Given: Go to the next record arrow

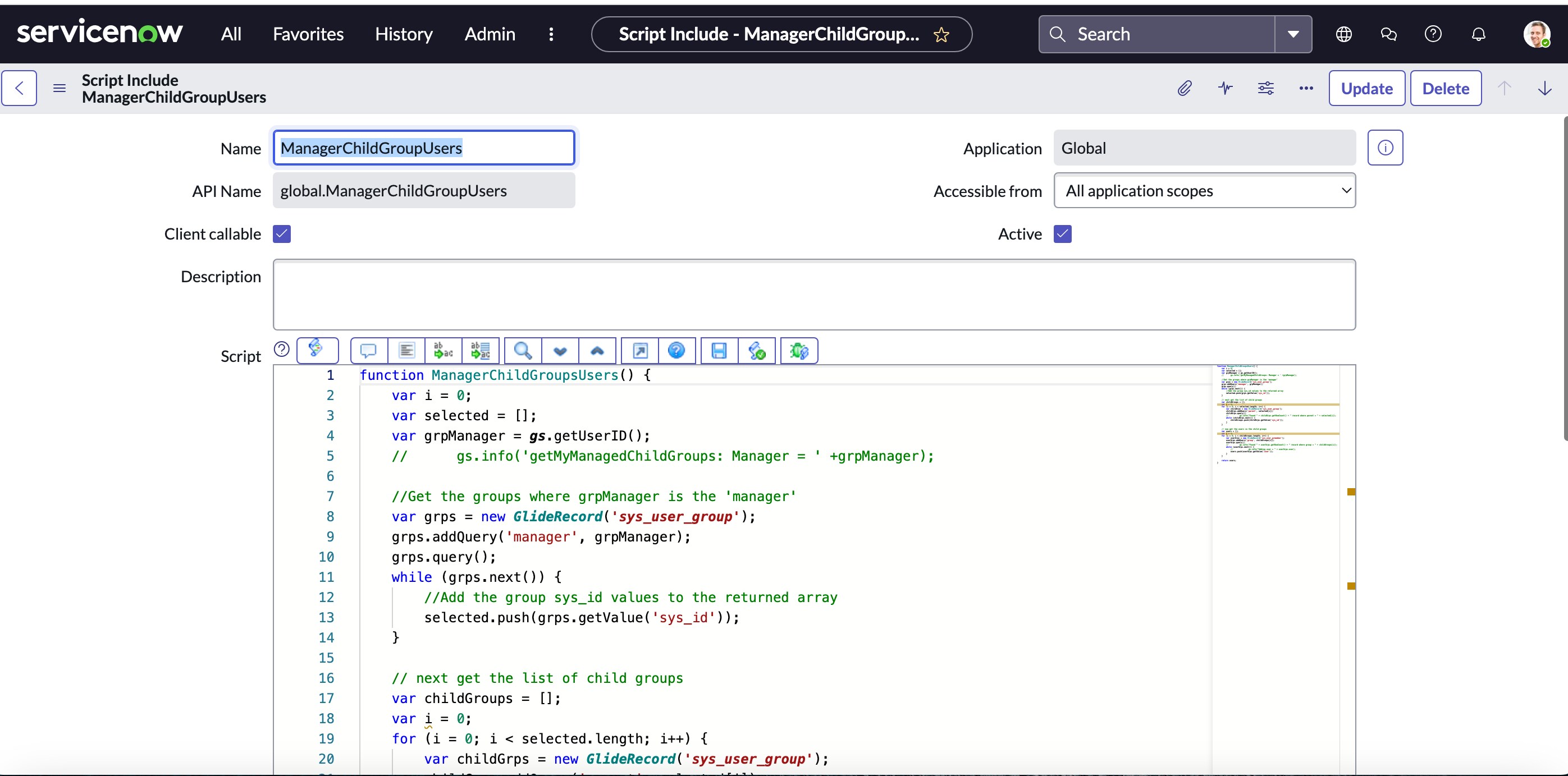Looking at the screenshot, I should click(1544, 88).
